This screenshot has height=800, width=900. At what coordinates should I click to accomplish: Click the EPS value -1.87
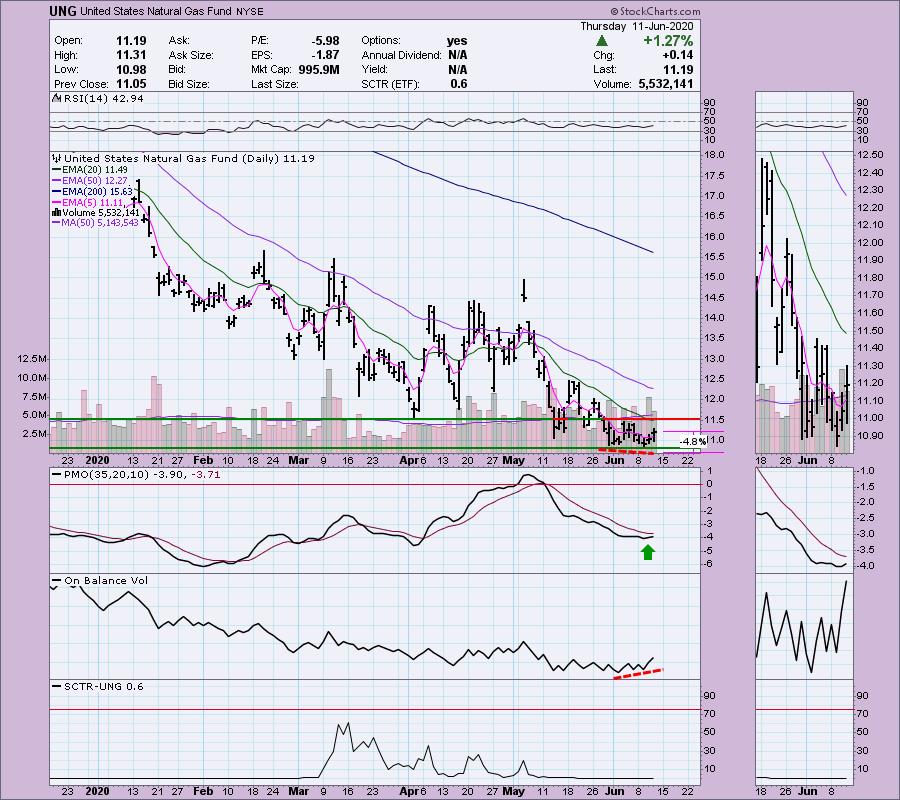pos(327,55)
